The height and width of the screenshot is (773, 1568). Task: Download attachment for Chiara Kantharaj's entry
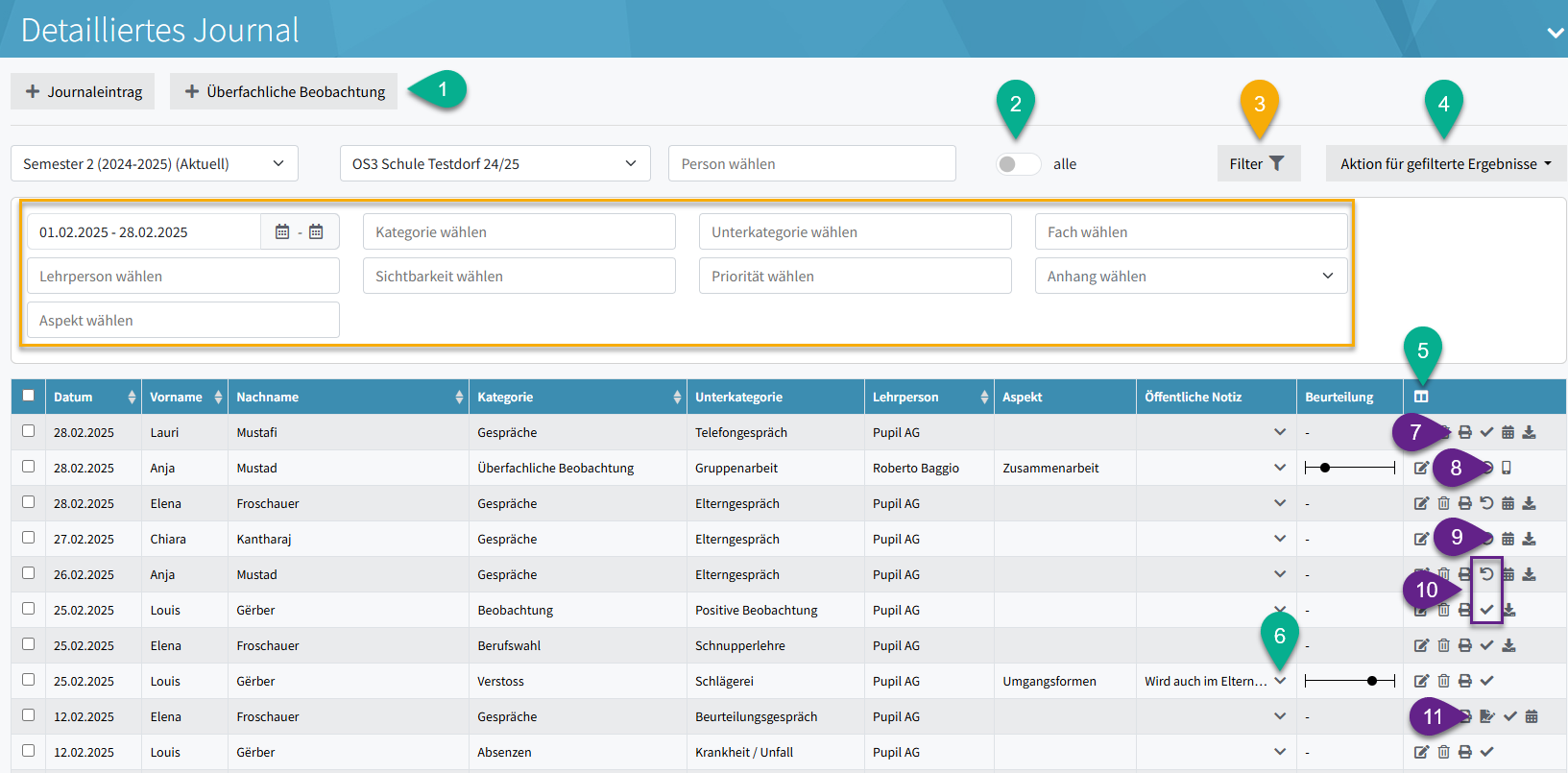[1530, 540]
